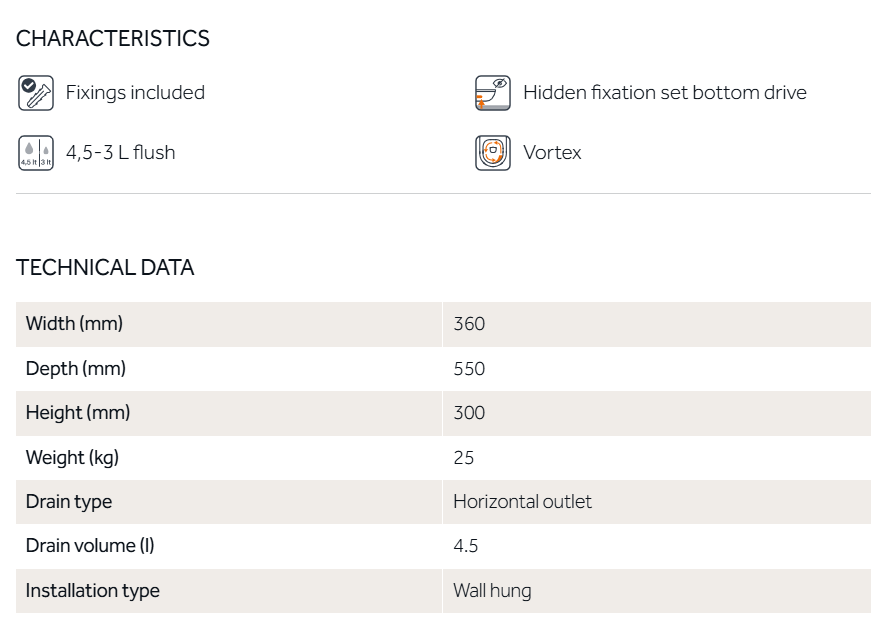Select the Wall hung installation value
885x643 pixels.
point(492,591)
